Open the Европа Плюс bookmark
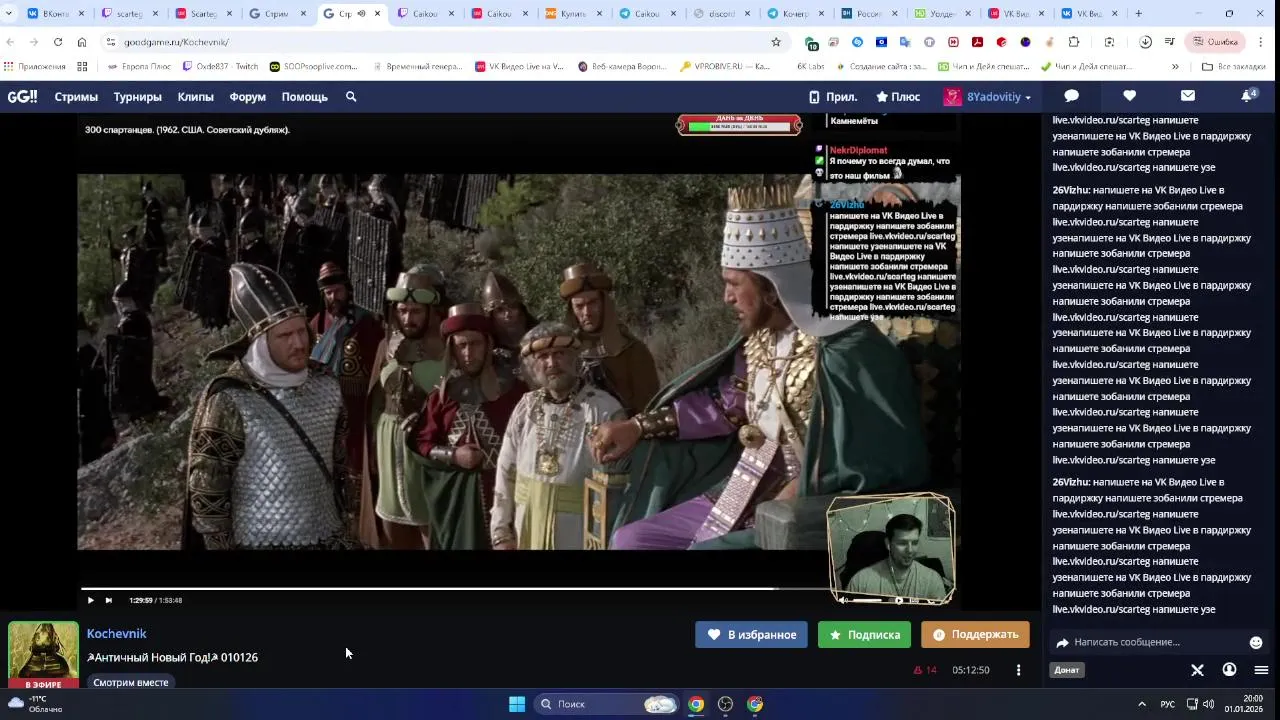 [138, 67]
